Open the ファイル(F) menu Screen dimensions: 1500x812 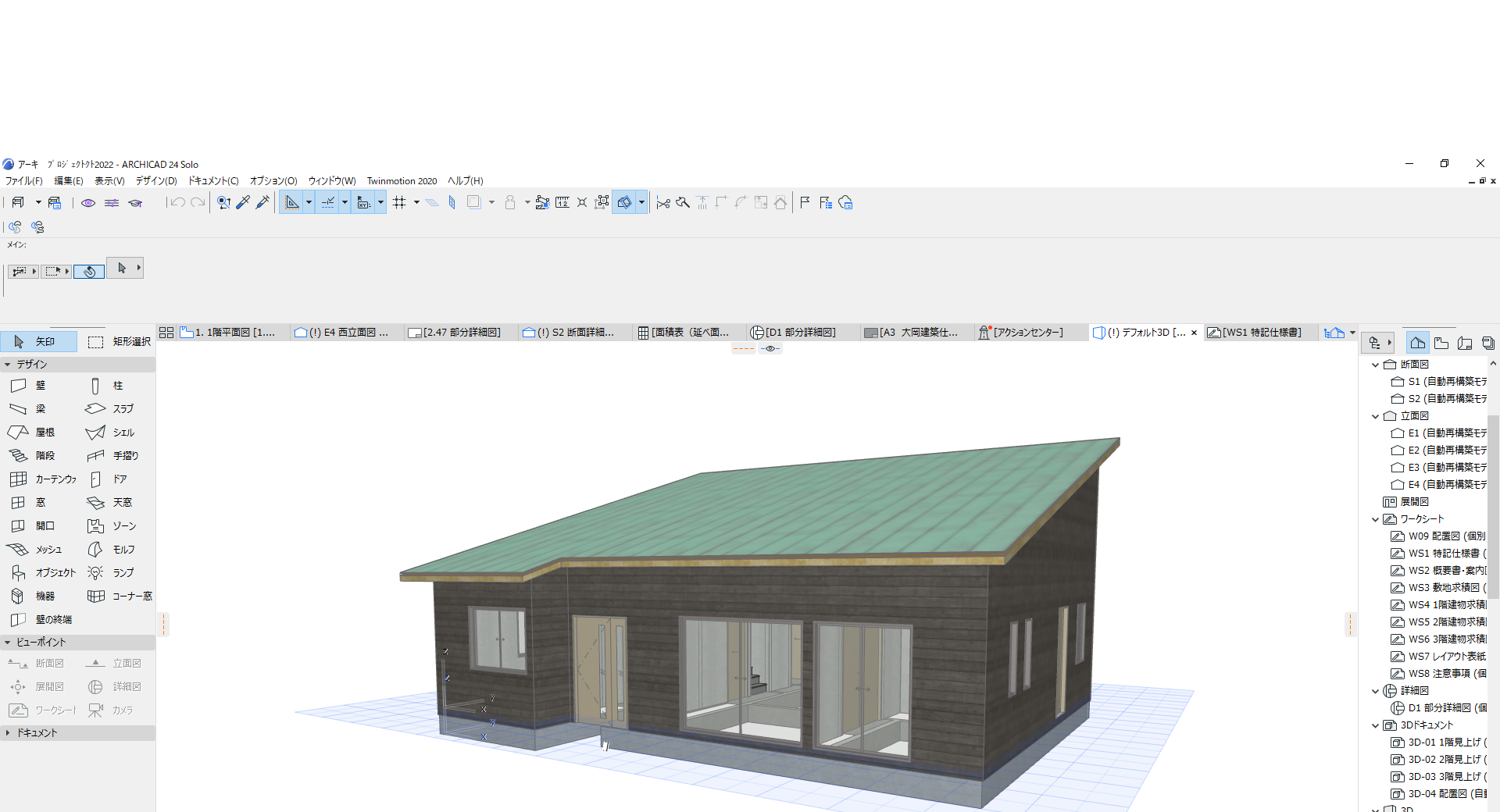pos(24,181)
